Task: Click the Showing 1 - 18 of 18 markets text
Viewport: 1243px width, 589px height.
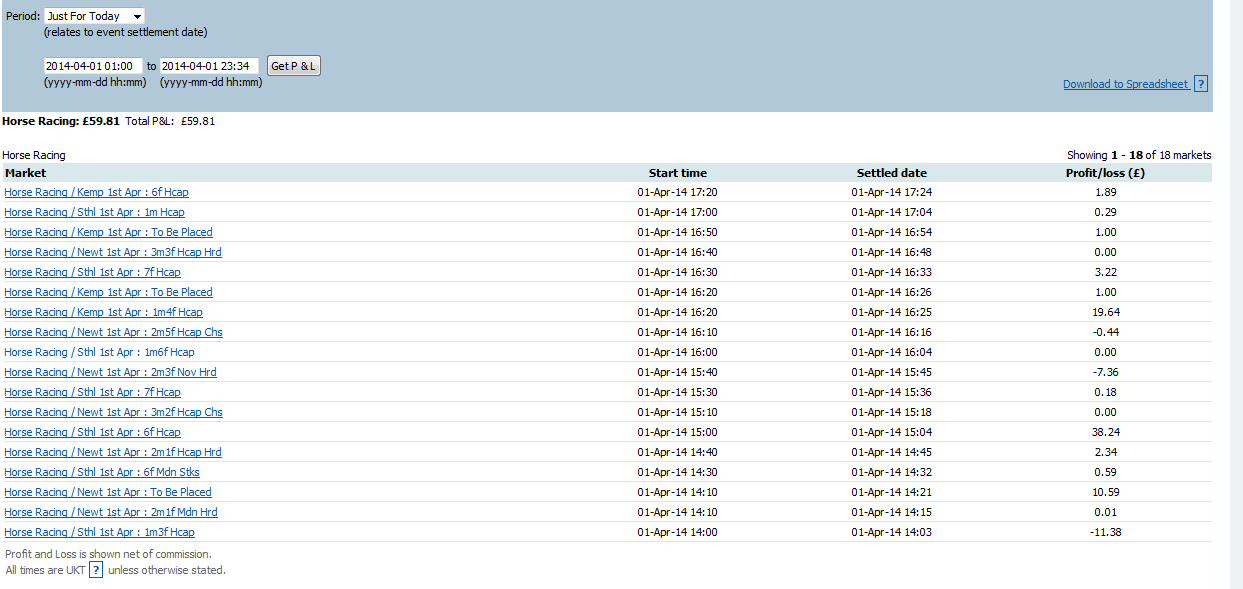Action: [x=1139, y=155]
